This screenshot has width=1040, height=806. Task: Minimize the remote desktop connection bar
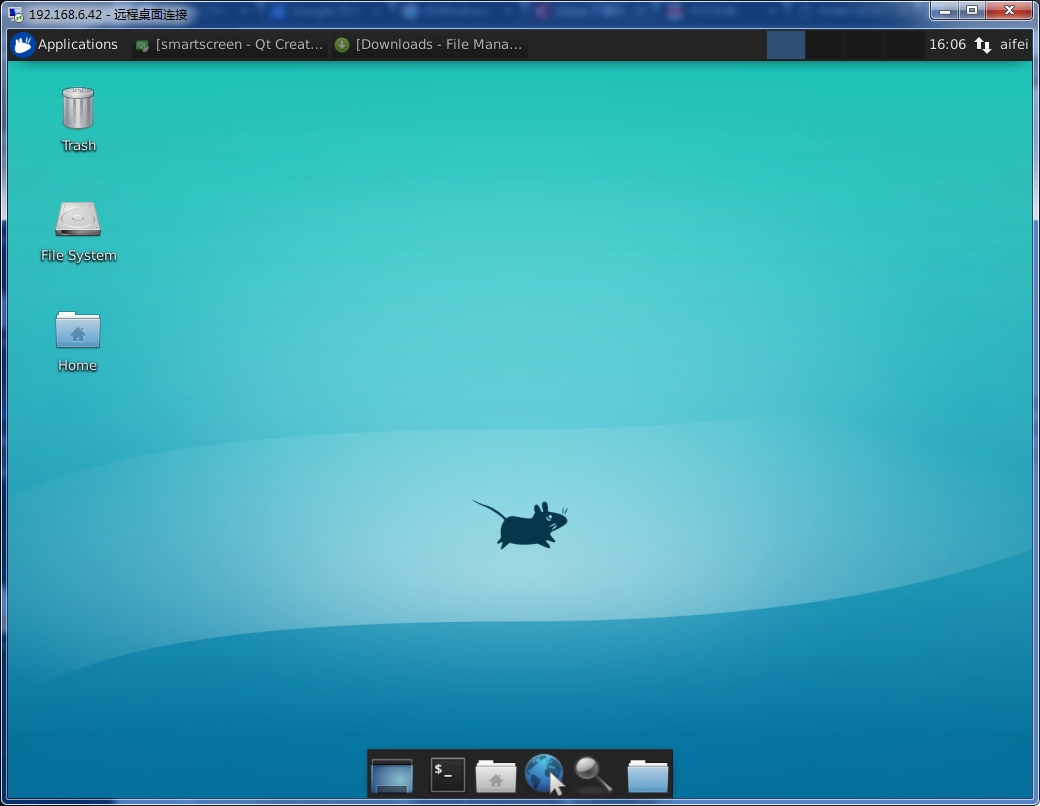tap(944, 11)
